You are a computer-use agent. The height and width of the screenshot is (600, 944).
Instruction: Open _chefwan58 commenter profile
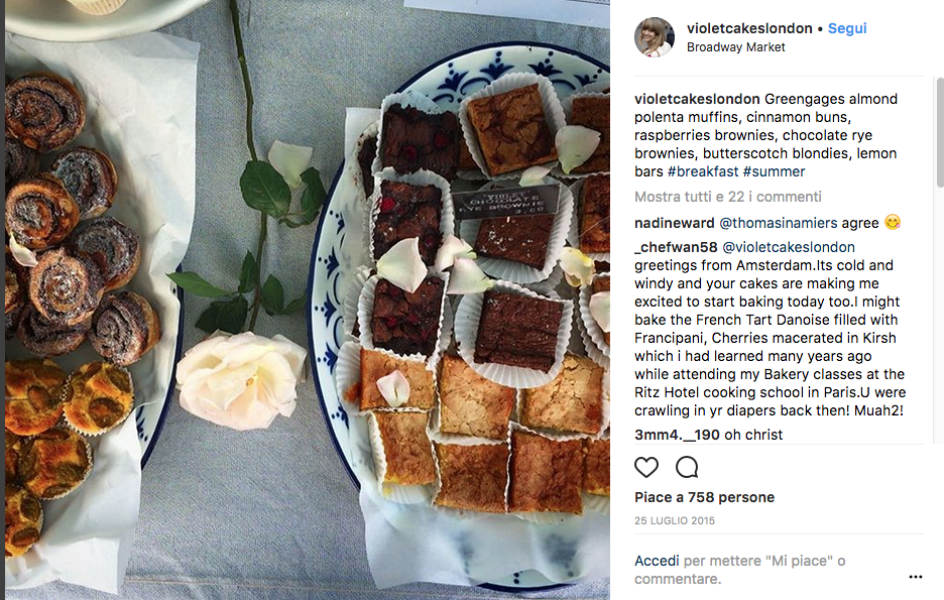tap(675, 247)
